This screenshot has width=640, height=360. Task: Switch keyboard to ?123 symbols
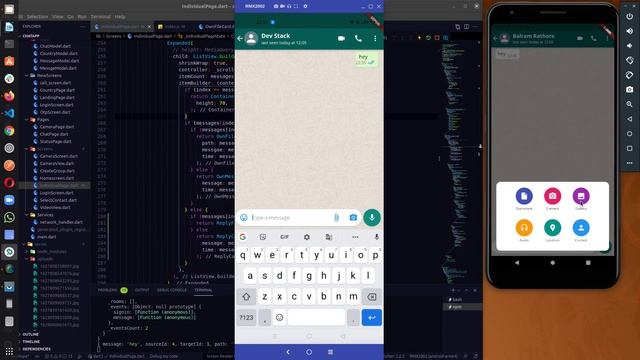pyautogui.click(x=247, y=318)
